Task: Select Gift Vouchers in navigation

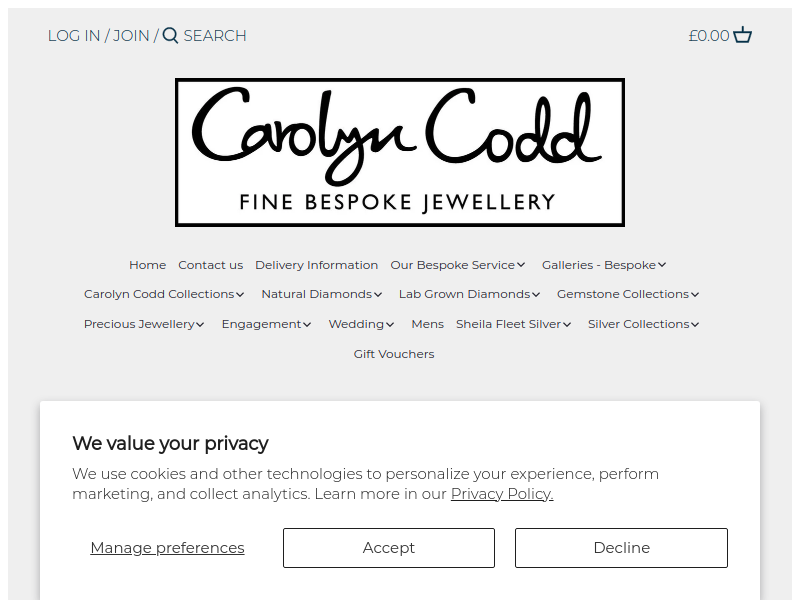Action: click(394, 354)
